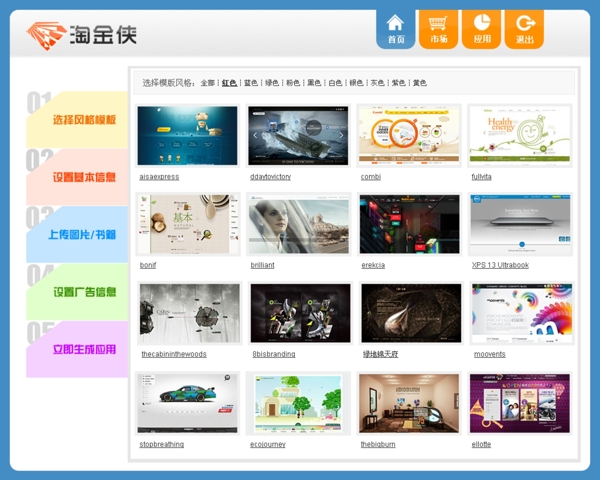Screen dimensions: 600x480
Task: Select the 黑色 style filter
Action: [314, 83]
